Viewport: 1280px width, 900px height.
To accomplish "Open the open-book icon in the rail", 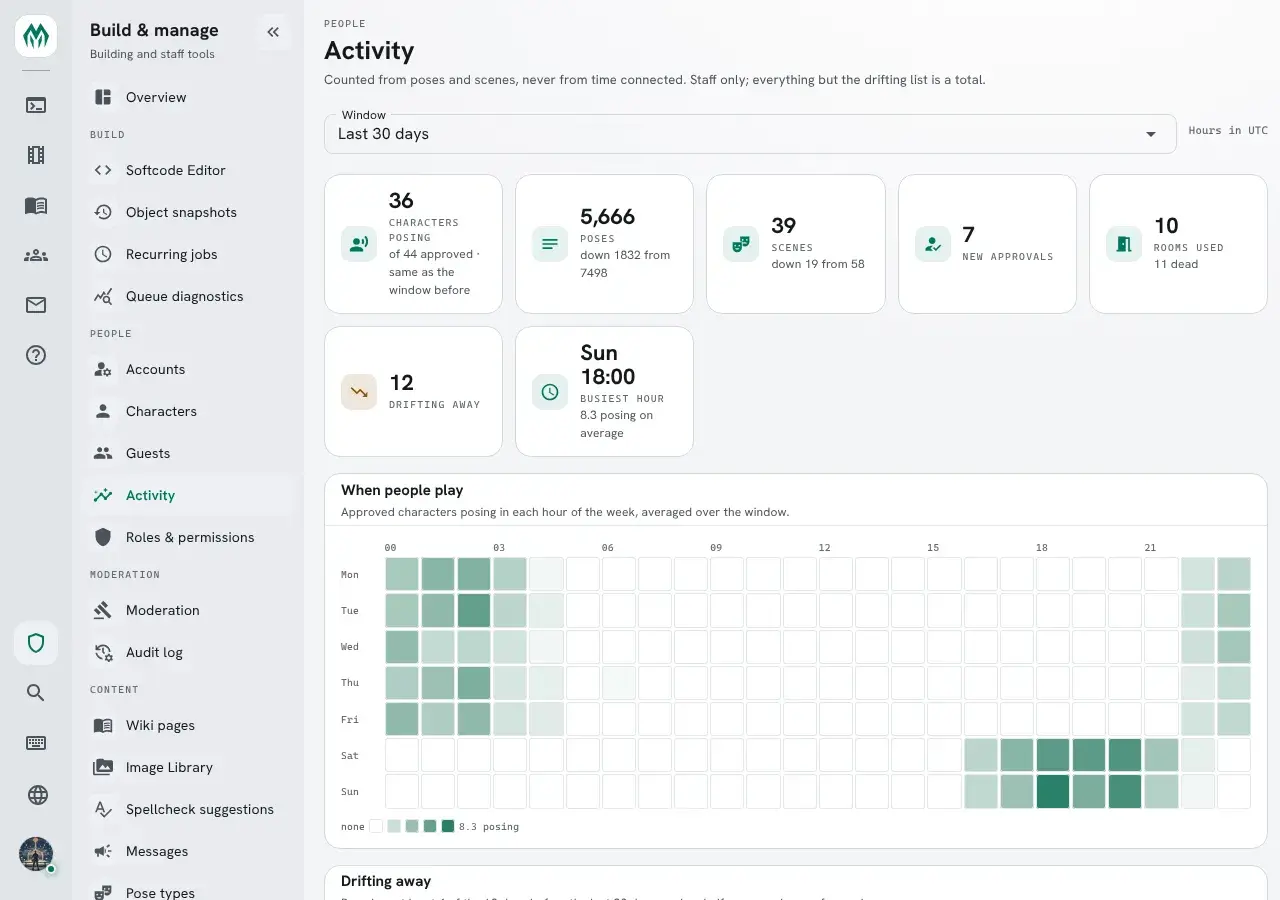I will [x=36, y=205].
